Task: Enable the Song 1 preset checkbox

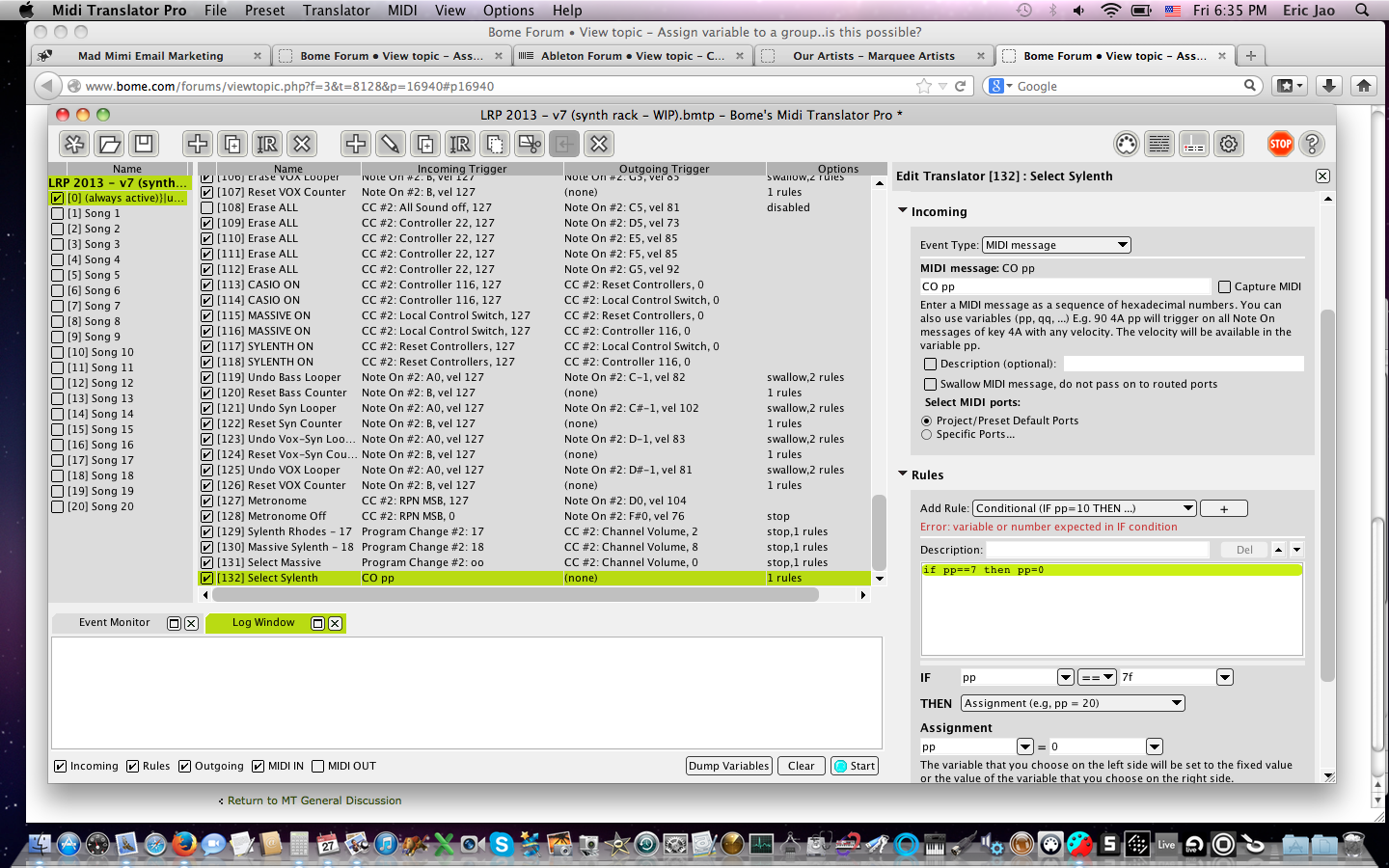Action: [x=58, y=213]
